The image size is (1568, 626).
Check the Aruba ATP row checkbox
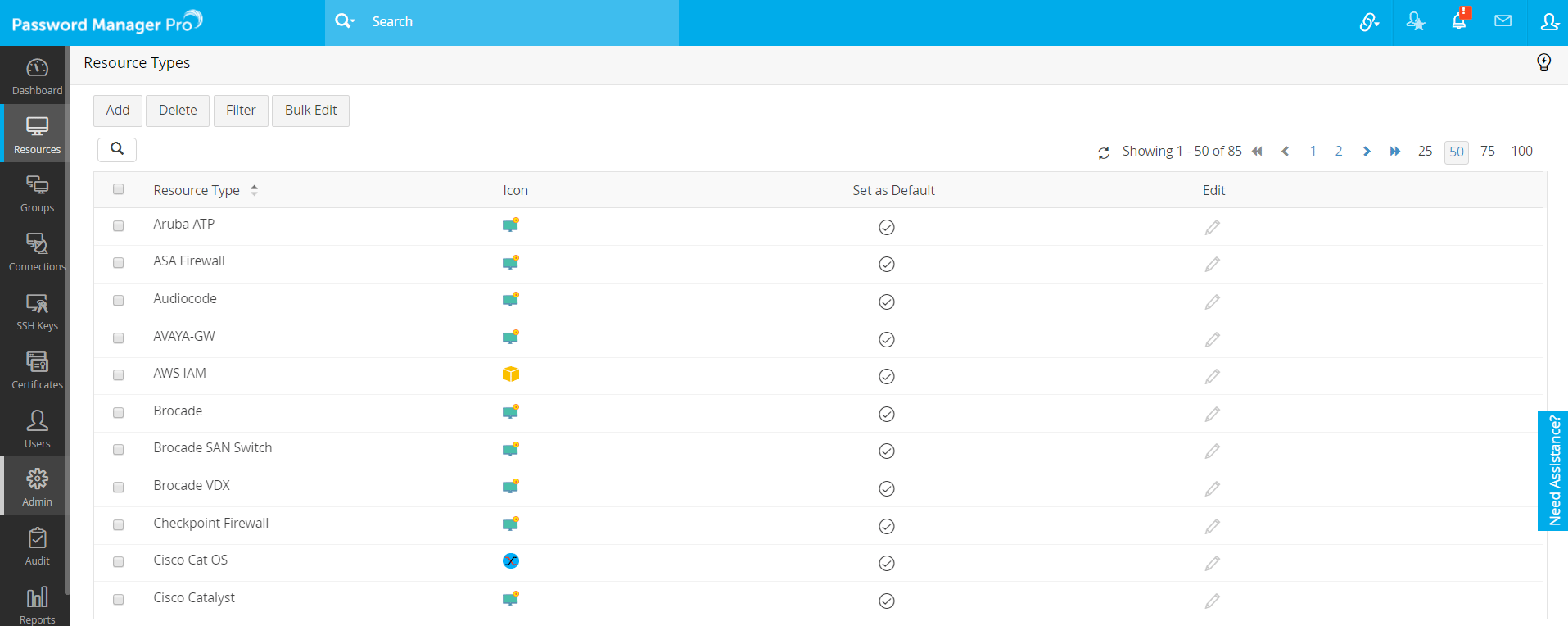119,226
